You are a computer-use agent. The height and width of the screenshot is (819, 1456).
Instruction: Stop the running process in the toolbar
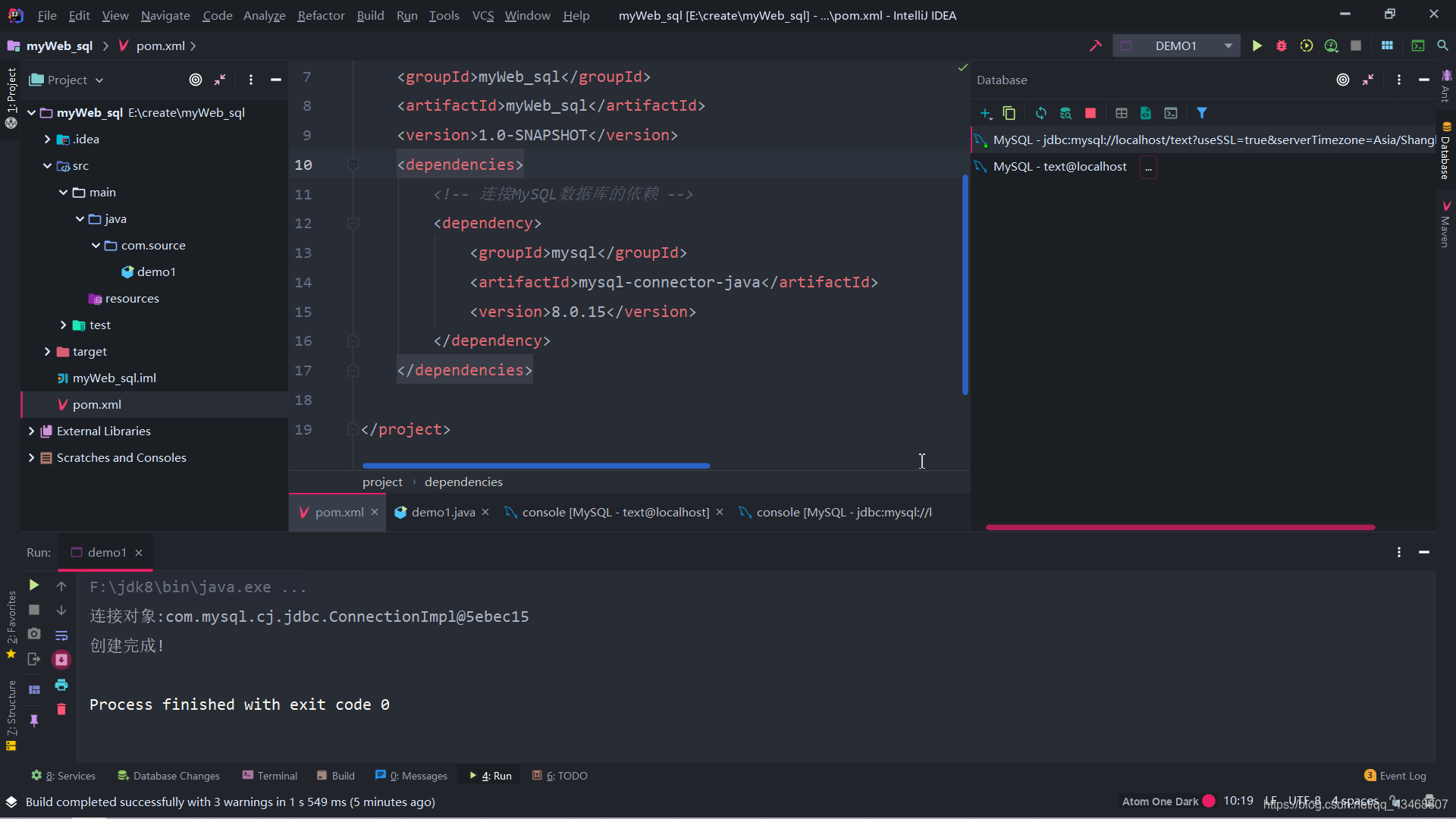click(x=1356, y=45)
